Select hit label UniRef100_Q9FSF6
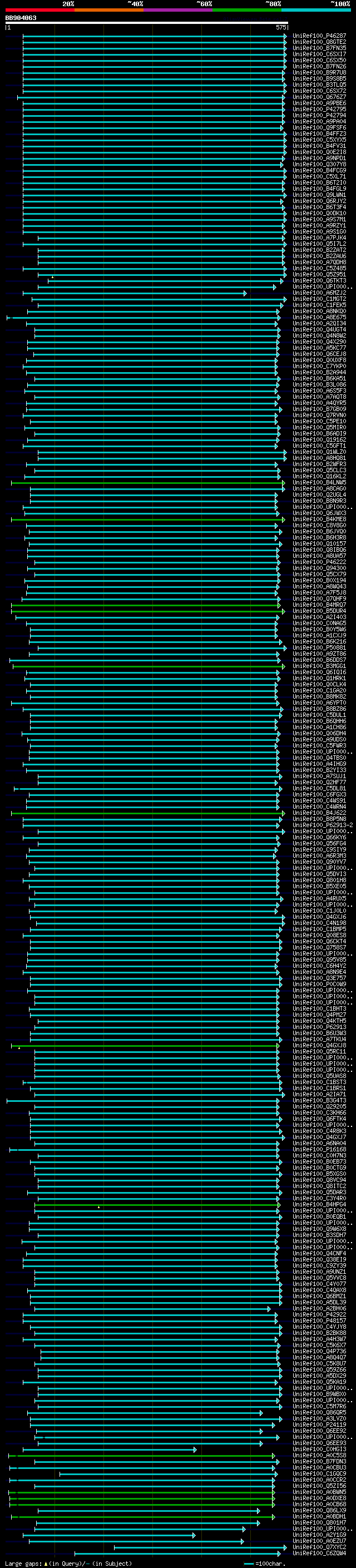Screen dimensions: 356x1568 click(x=319, y=128)
